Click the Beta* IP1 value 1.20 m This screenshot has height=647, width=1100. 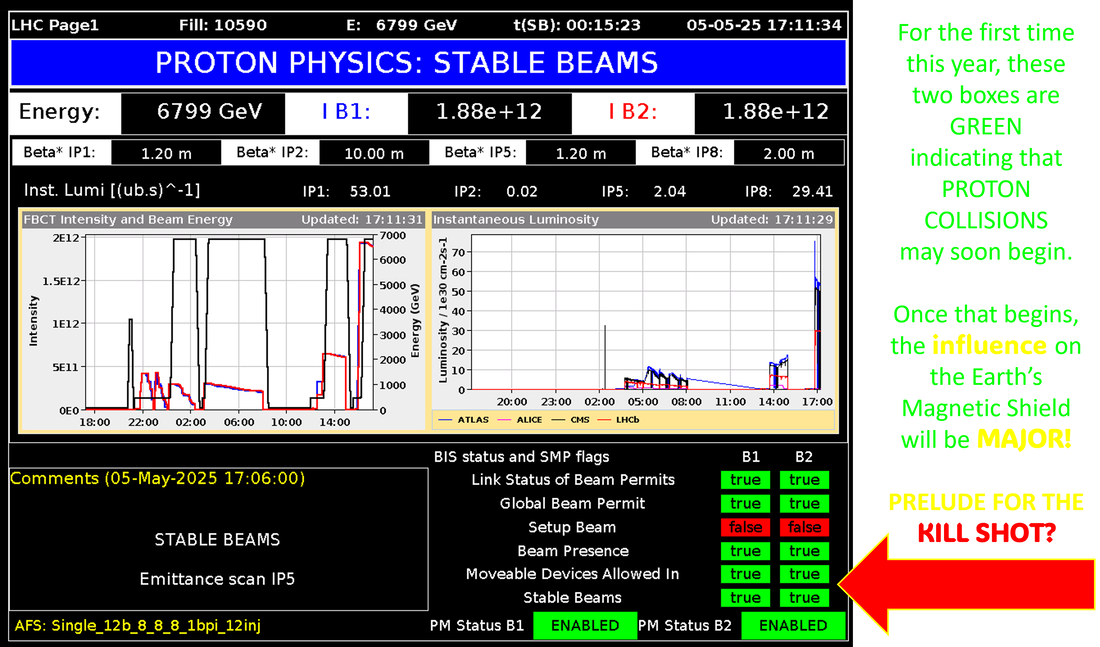[166, 153]
